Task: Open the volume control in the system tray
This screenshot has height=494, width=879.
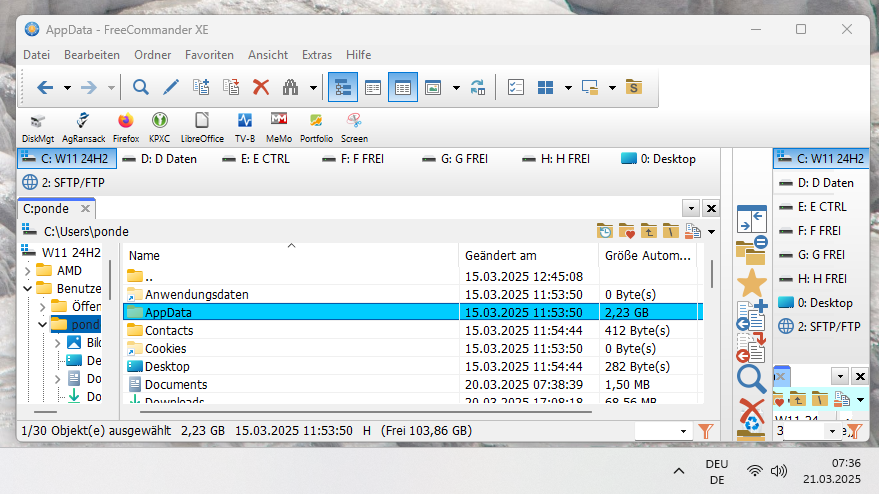Action: (x=779, y=471)
